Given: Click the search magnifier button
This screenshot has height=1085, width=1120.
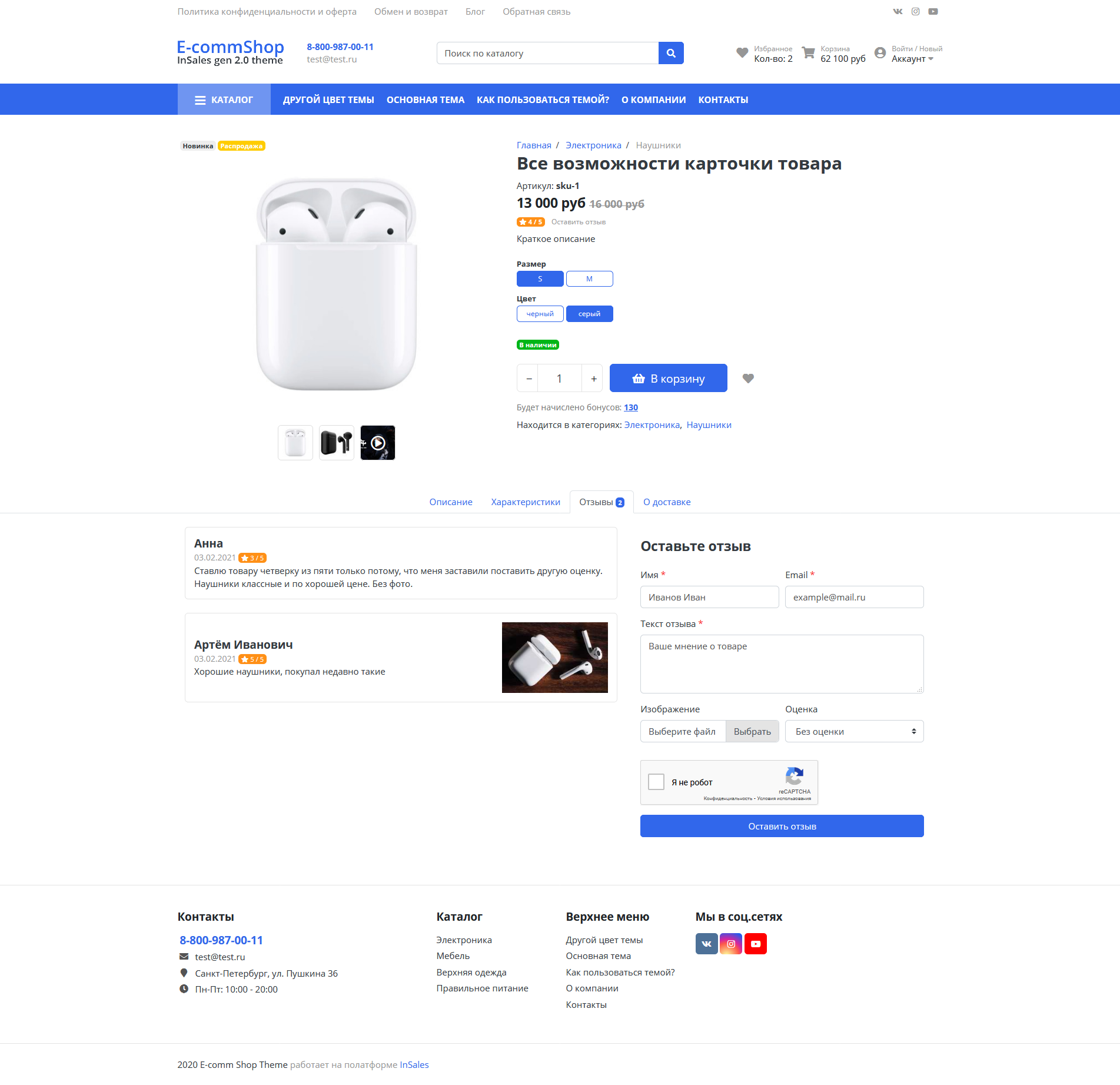Looking at the screenshot, I should point(671,53).
